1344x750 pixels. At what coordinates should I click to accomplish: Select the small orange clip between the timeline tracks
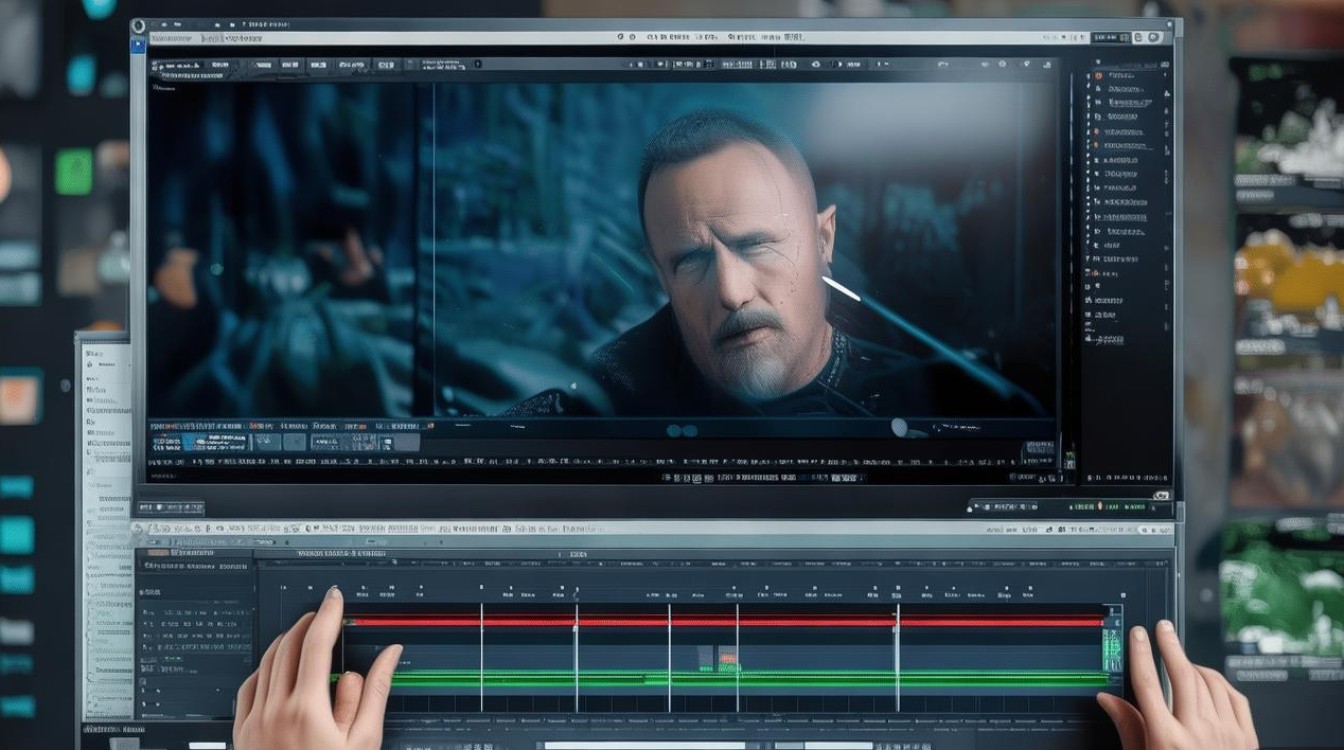(x=729, y=660)
